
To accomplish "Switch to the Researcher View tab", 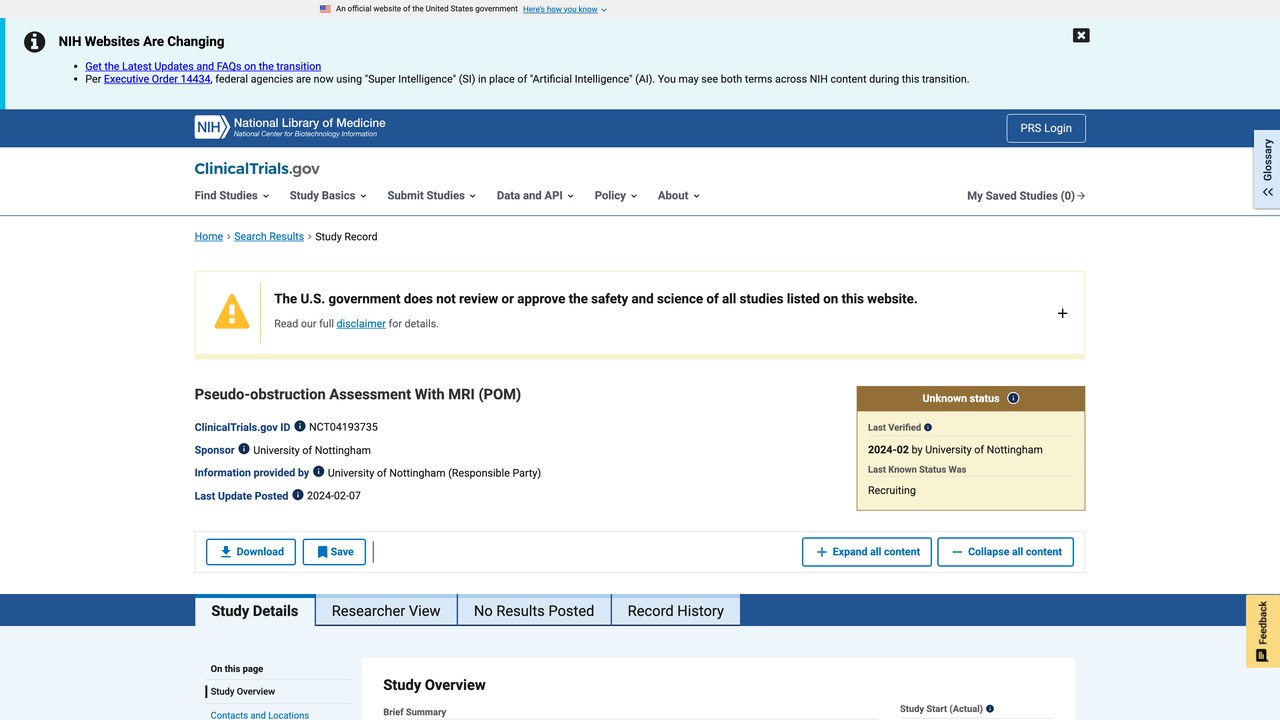I will 386,611.
